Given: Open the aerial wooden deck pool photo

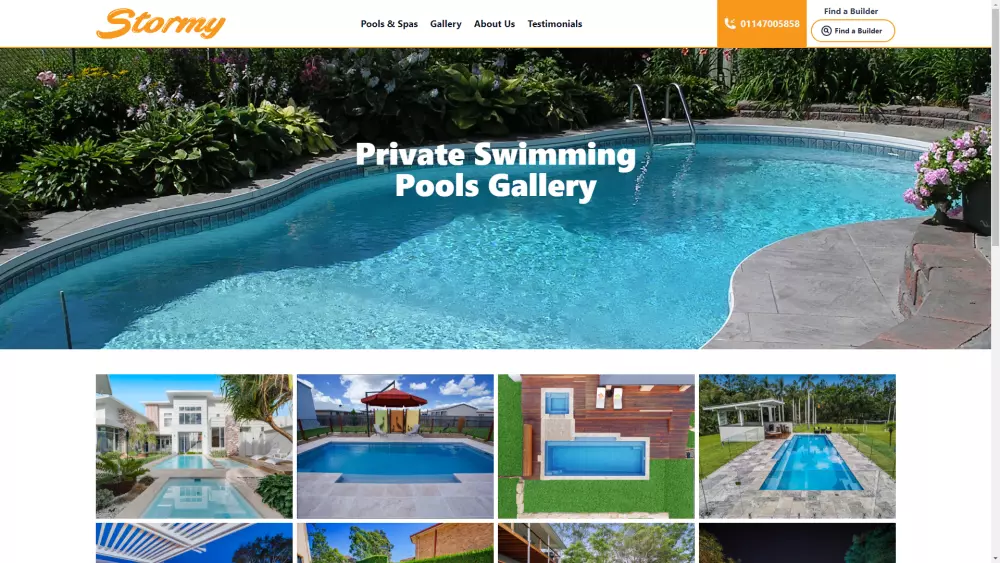Looking at the screenshot, I should click(x=596, y=446).
